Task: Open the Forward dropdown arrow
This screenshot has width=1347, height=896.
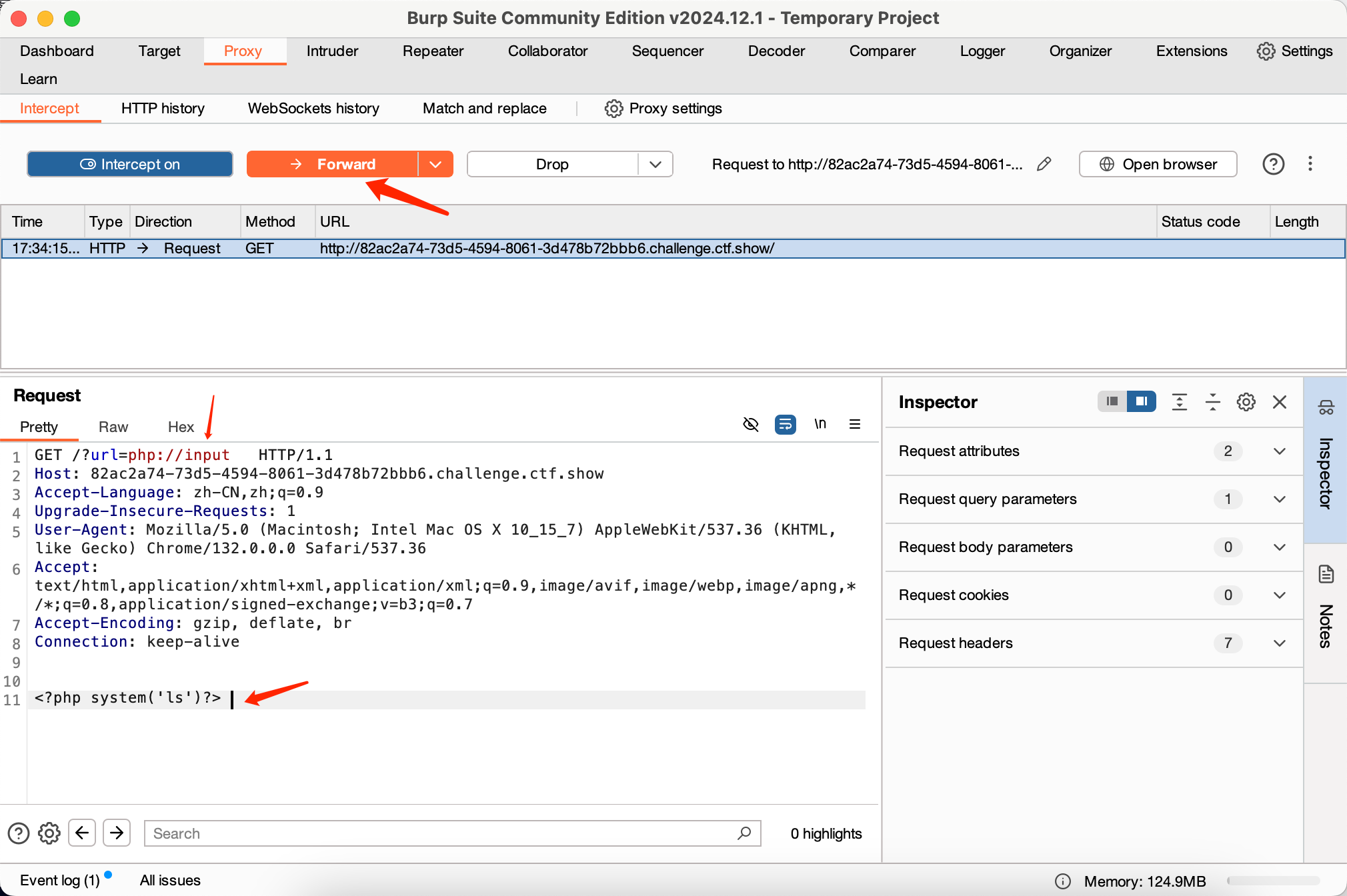Action: tap(435, 164)
